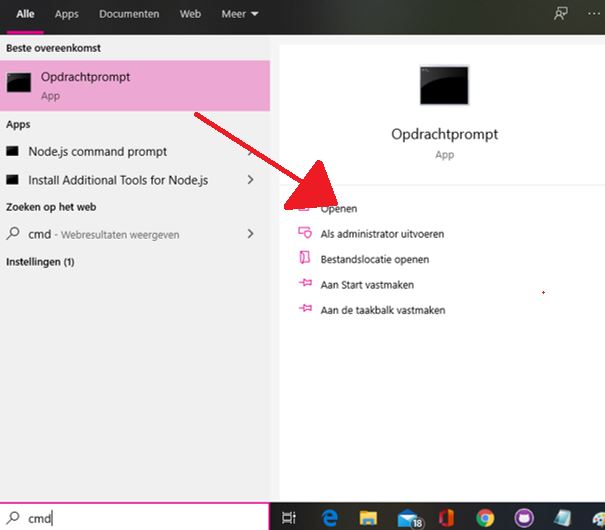Viewport: 605px width, 530px height.
Task: Open Microsoft Edge from the taskbar
Action: click(329, 517)
